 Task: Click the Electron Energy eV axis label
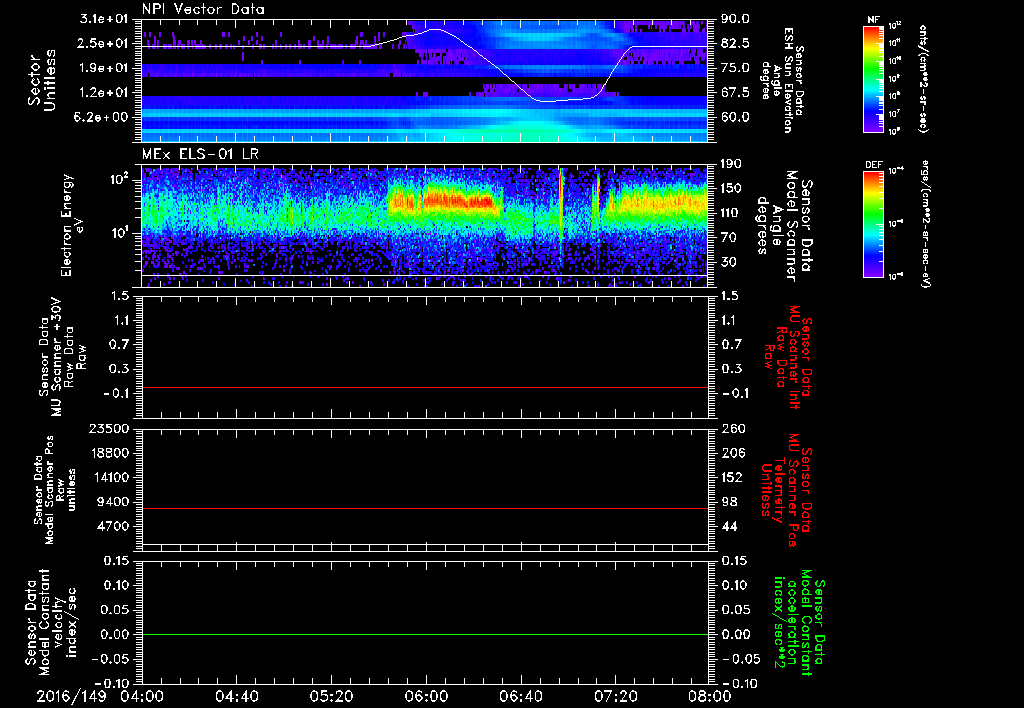(x=67, y=226)
